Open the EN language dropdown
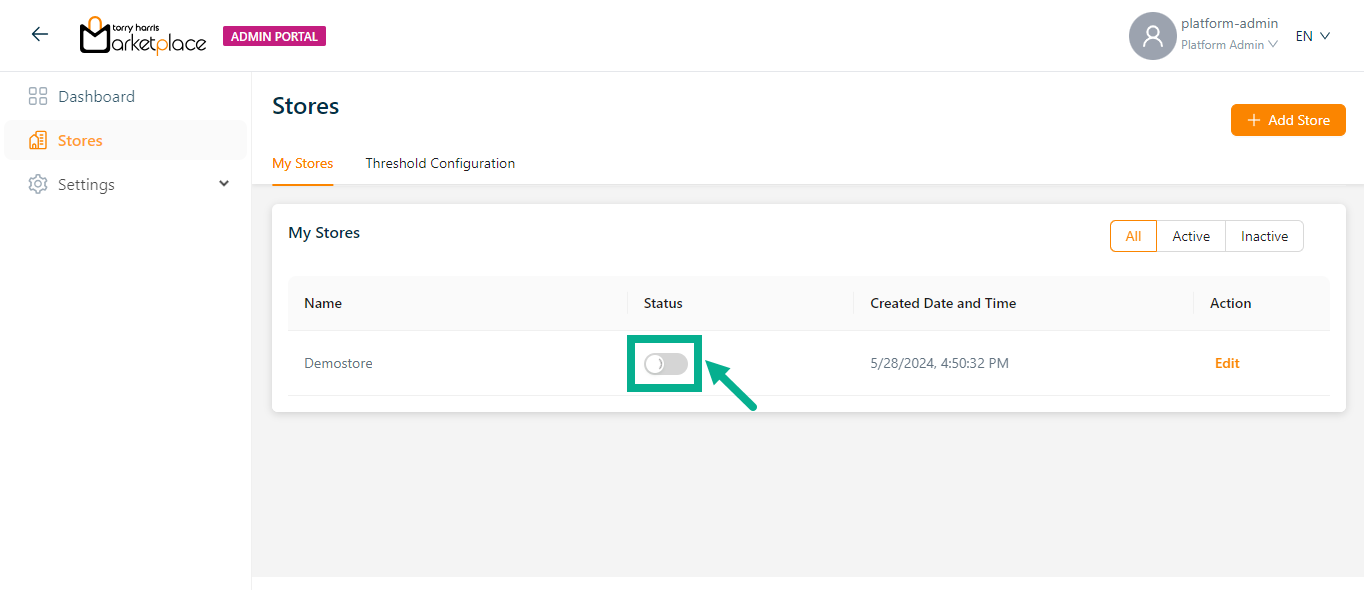Viewport: 1364px width, 590px height. tap(1313, 36)
